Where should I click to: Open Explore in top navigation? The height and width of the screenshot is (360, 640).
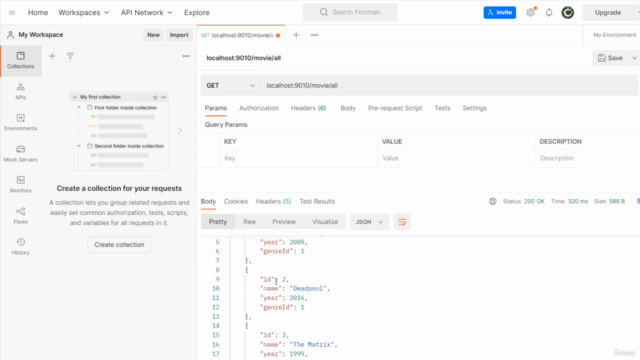click(197, 13)
